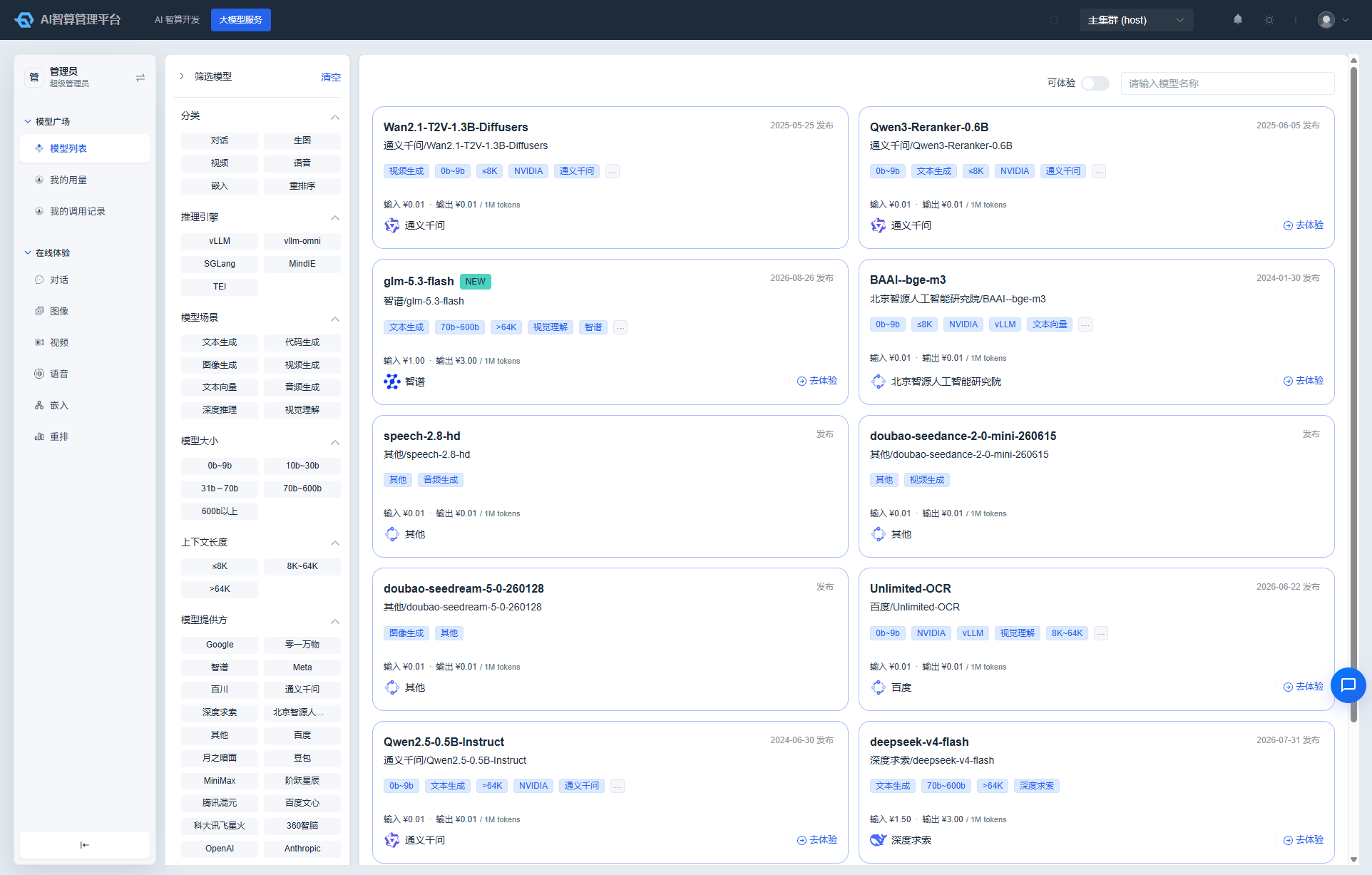Screen dimensions: 1372x875
Task: Click 清空 to clear filters
Action: click(x=331, y=77)
